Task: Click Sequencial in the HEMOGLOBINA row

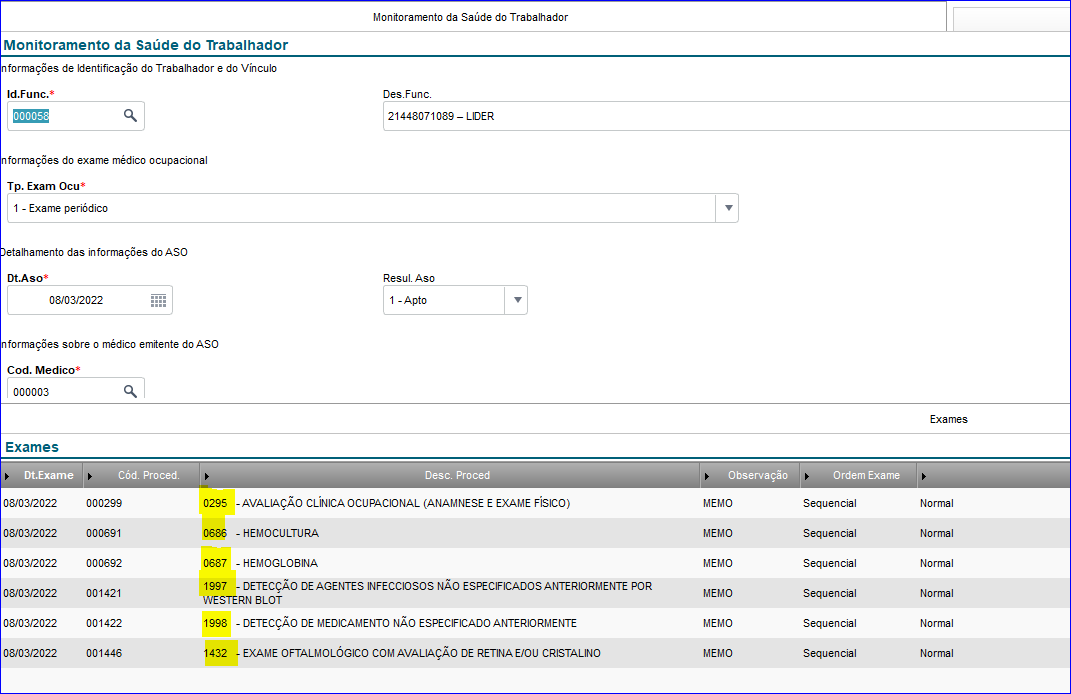Action: [830, 564]
